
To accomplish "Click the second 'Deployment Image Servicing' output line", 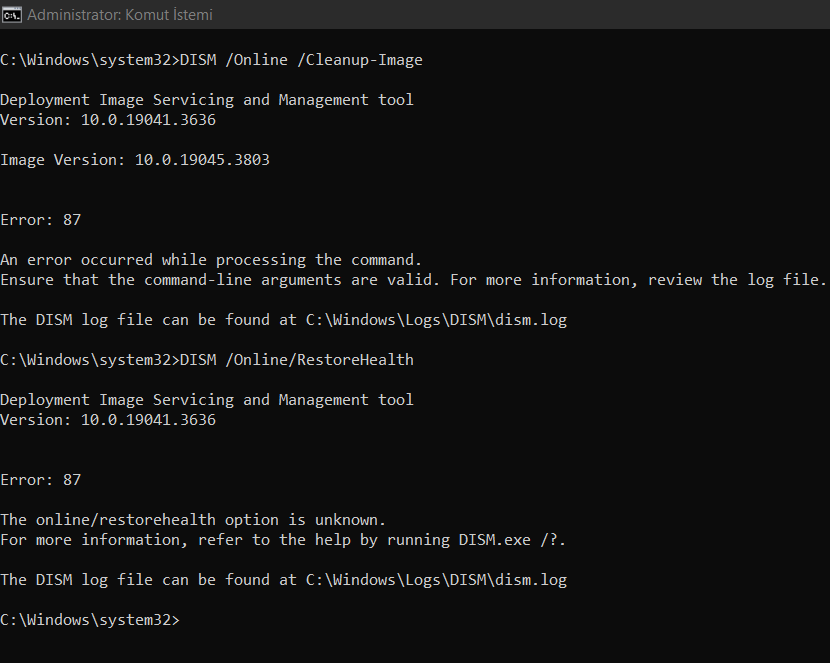I will [x=206, y=400].
